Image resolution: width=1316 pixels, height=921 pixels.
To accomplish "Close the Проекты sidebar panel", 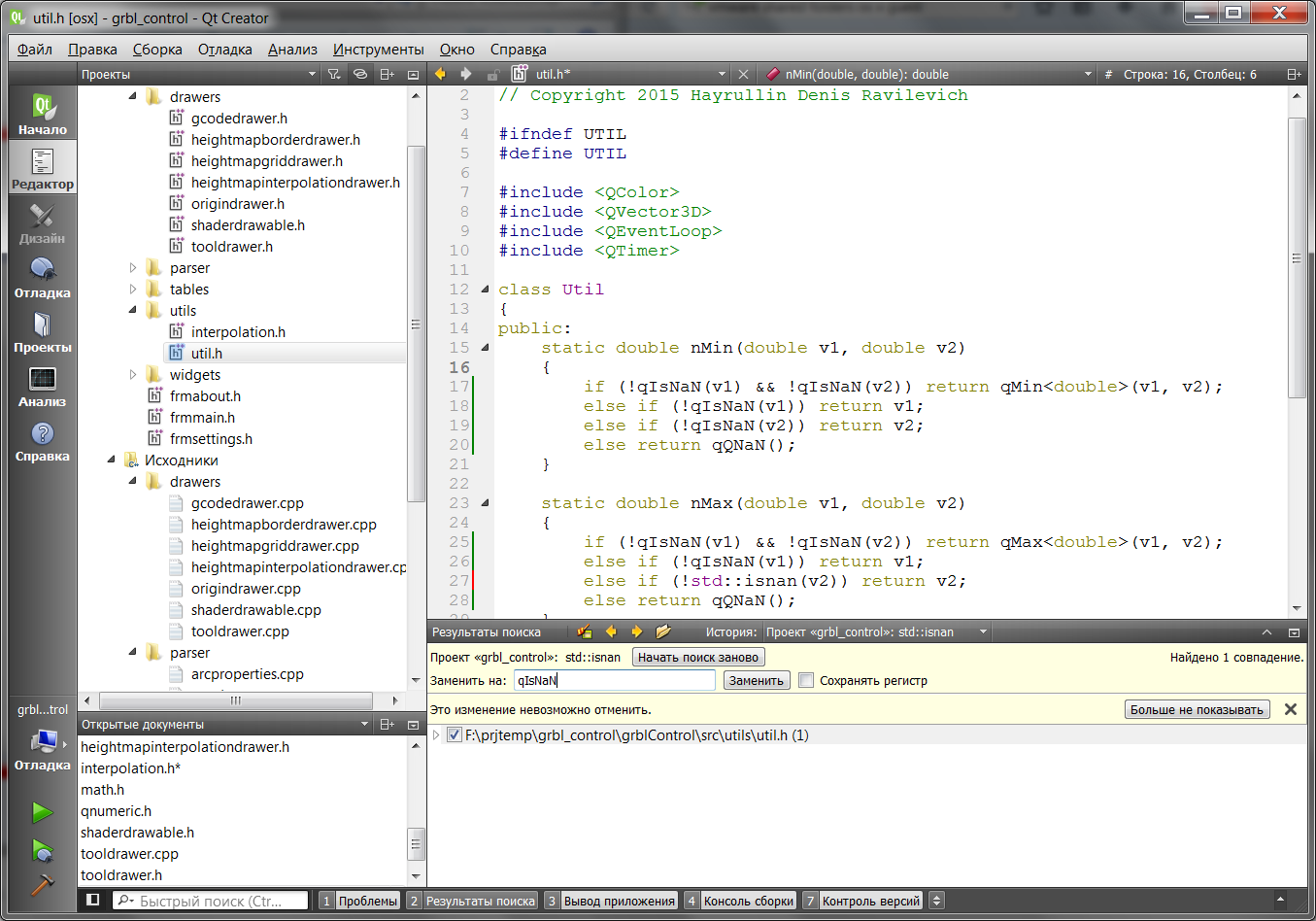I will coord(413,74).
